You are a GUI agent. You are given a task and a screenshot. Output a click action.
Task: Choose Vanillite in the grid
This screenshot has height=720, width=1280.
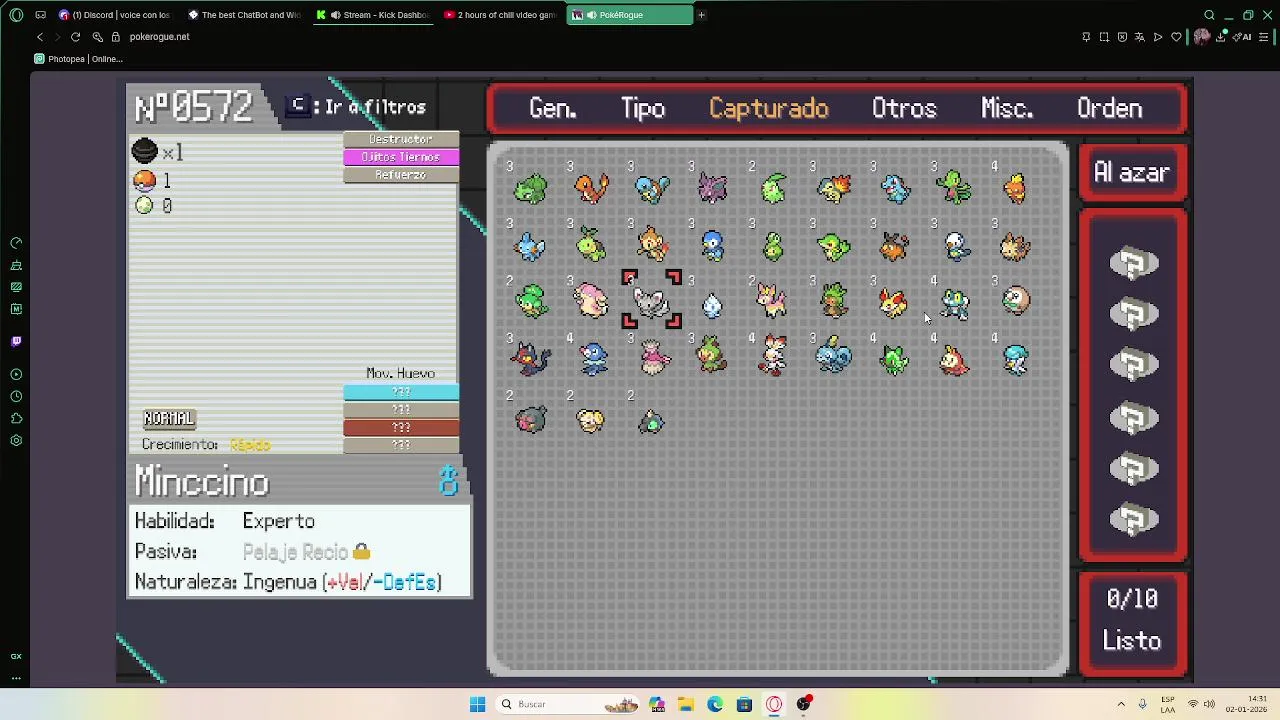tap(713, 303)
